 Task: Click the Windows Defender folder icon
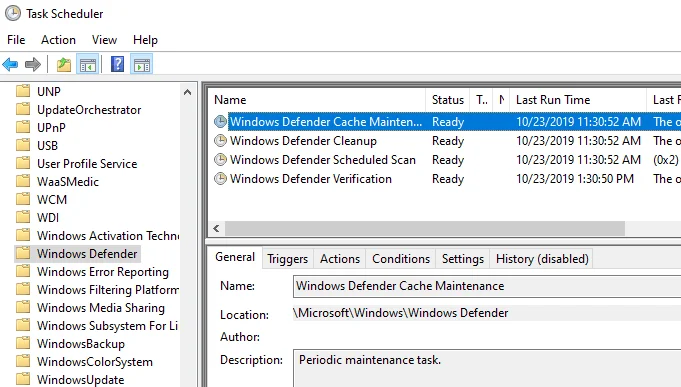(23, 253)
